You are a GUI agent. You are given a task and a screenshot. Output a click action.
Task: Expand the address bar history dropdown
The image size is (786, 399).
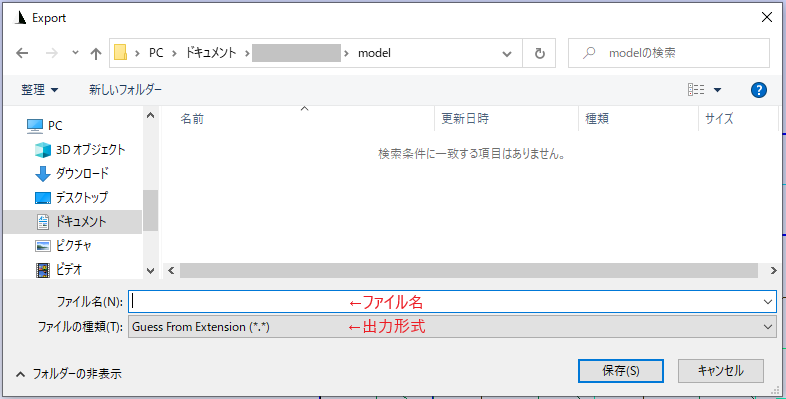coord(507,53)
